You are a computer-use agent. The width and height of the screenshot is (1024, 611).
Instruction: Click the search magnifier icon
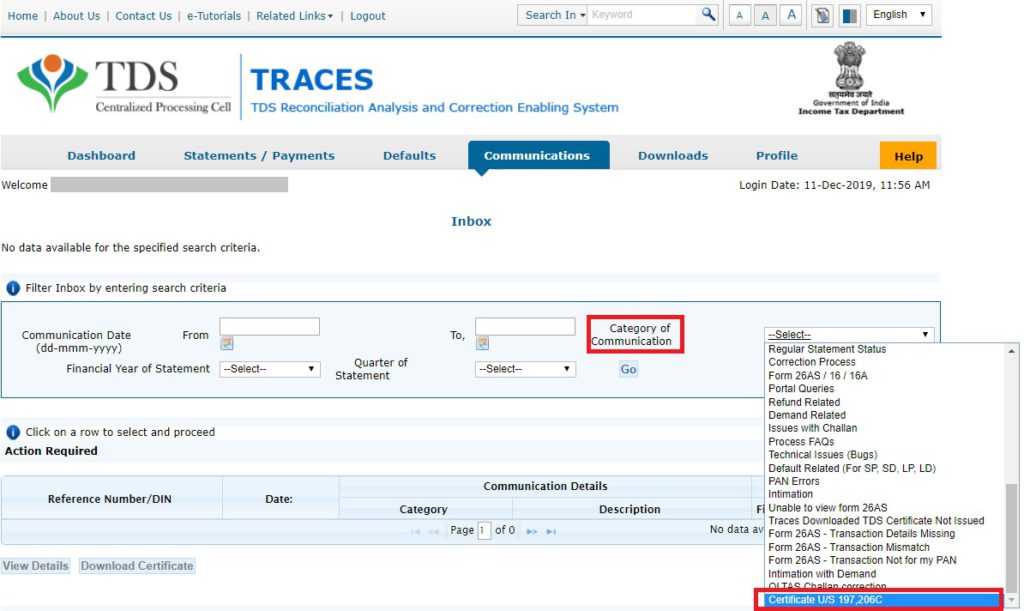708,15
